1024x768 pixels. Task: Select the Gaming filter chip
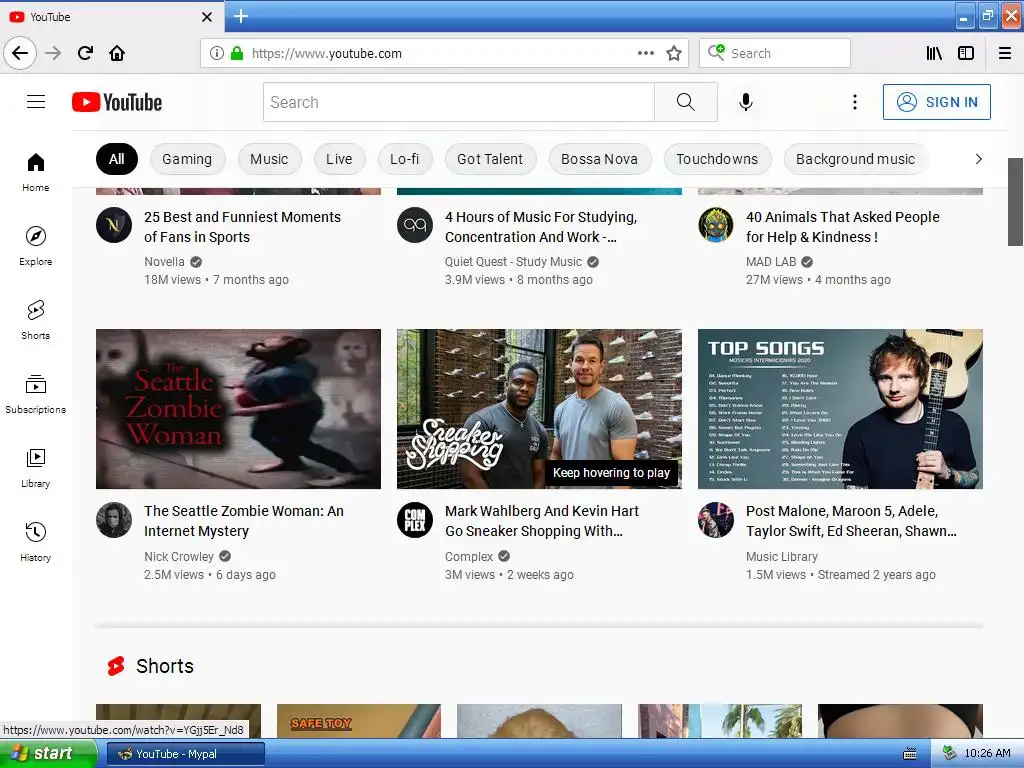(x=187, y=159)
